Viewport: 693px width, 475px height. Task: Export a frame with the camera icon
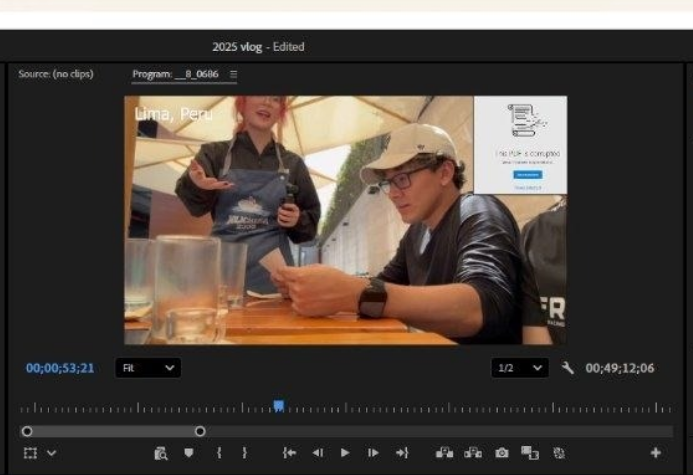coord(502,453)
